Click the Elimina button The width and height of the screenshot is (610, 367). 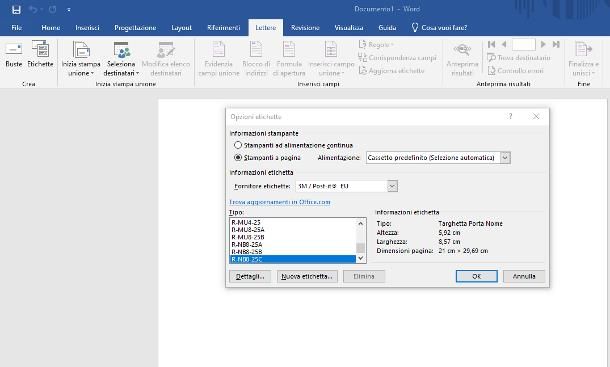click(x=364, y=276)
